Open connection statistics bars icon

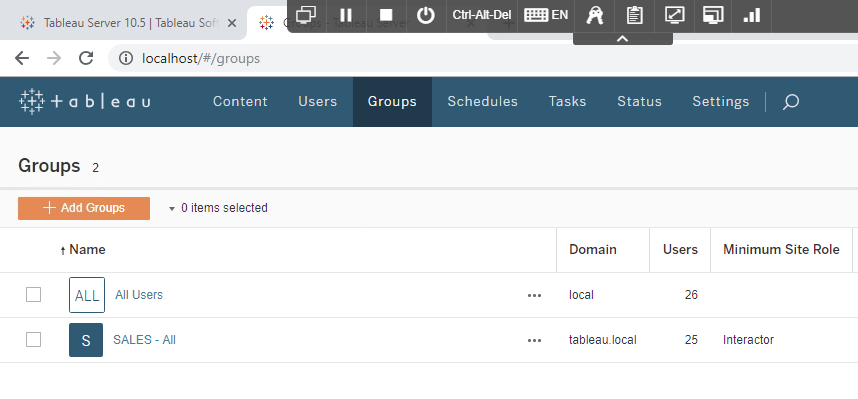pos(752,15)
